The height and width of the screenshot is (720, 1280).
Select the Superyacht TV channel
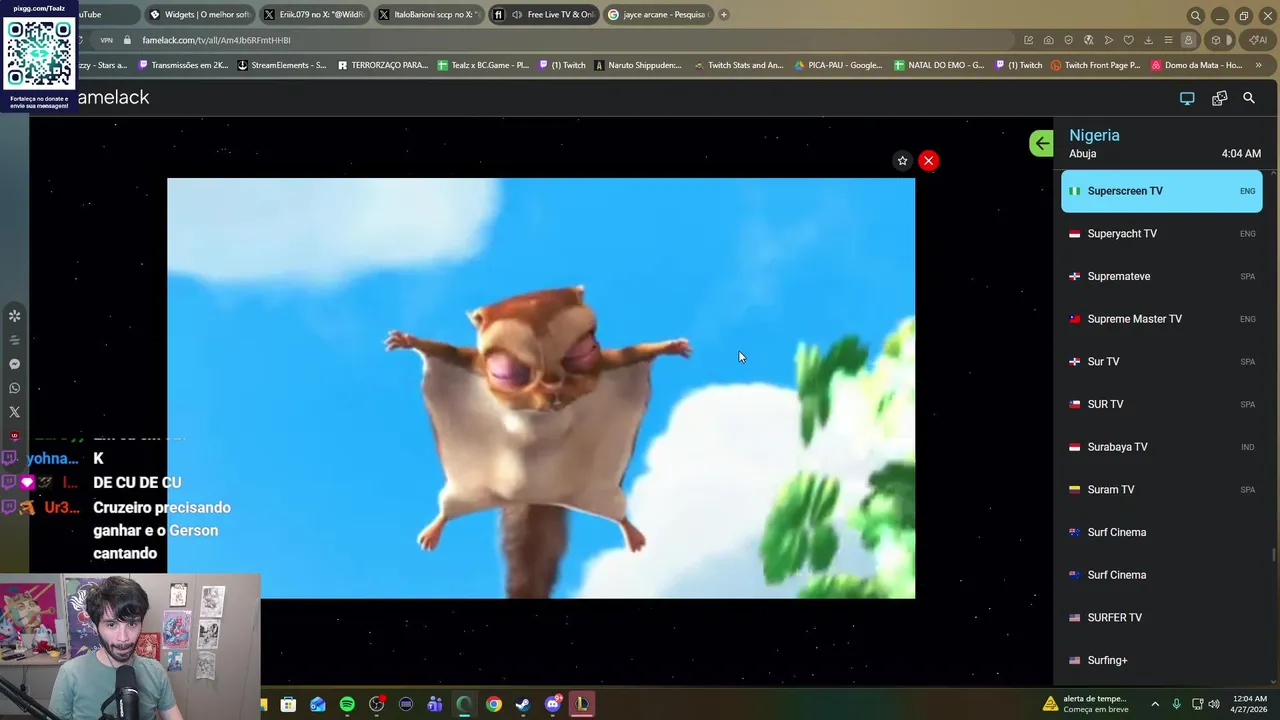(1162, 234)
